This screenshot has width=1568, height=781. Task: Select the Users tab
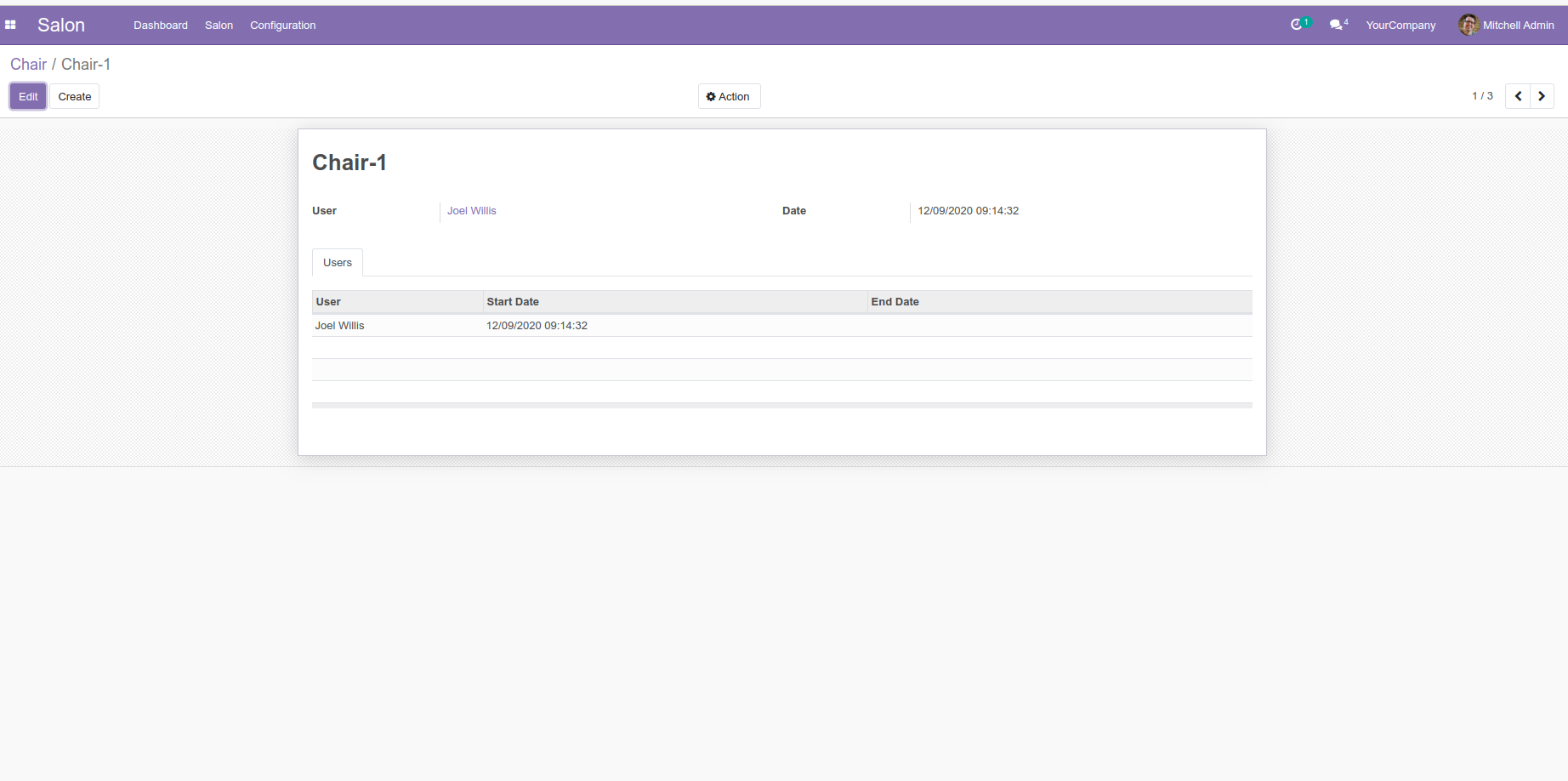338,263
